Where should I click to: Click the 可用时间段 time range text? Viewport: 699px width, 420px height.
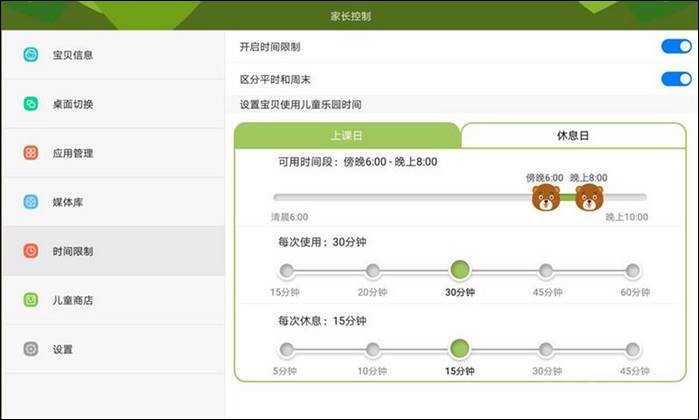click(x=358, y=162)
